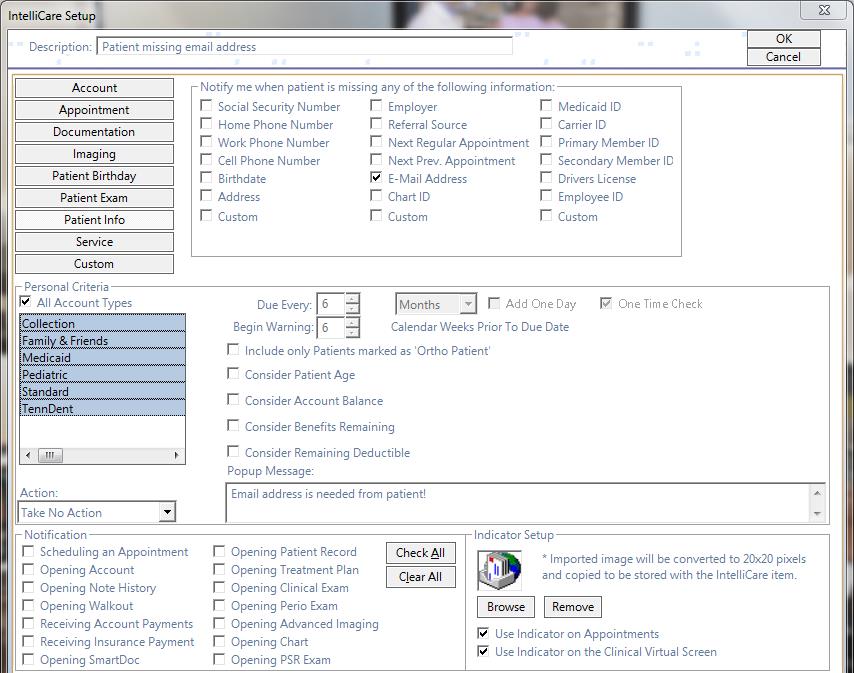Expand the Action dropdown list

[167, 512]
